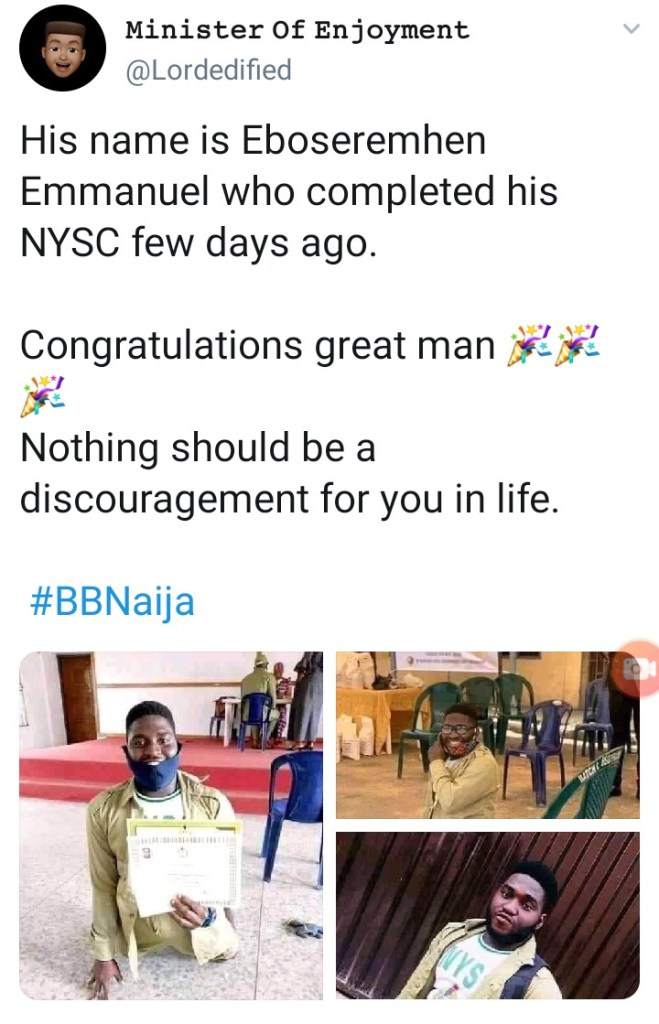Expand the tweet options chevron
The height and width of the screenshot is (1024, 659).
(630, 30)
